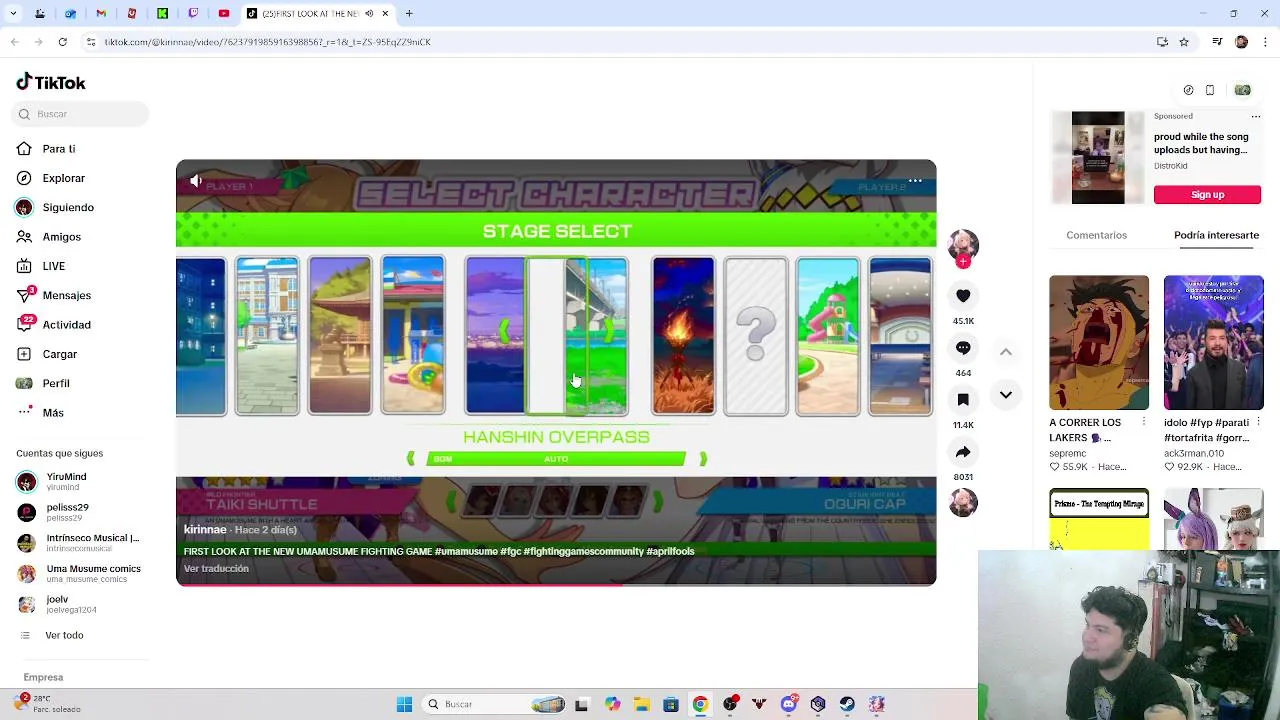View site information in address bar

[91, 42]
